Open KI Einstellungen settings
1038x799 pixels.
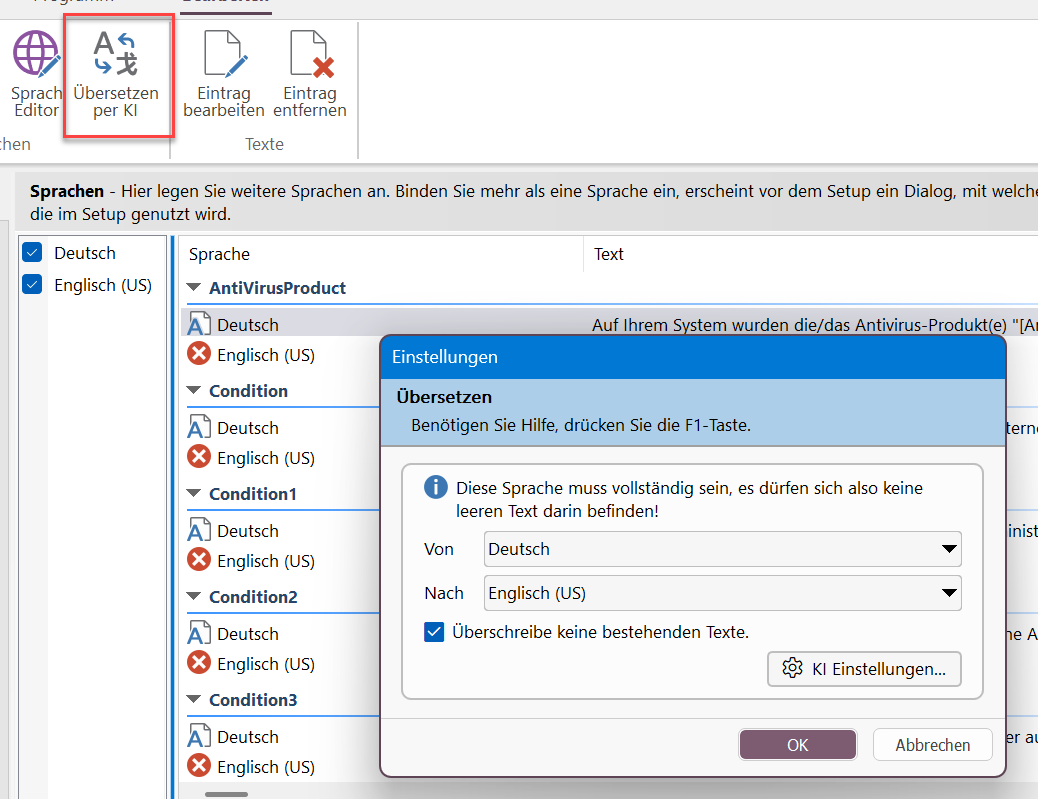tap(864, 669)
